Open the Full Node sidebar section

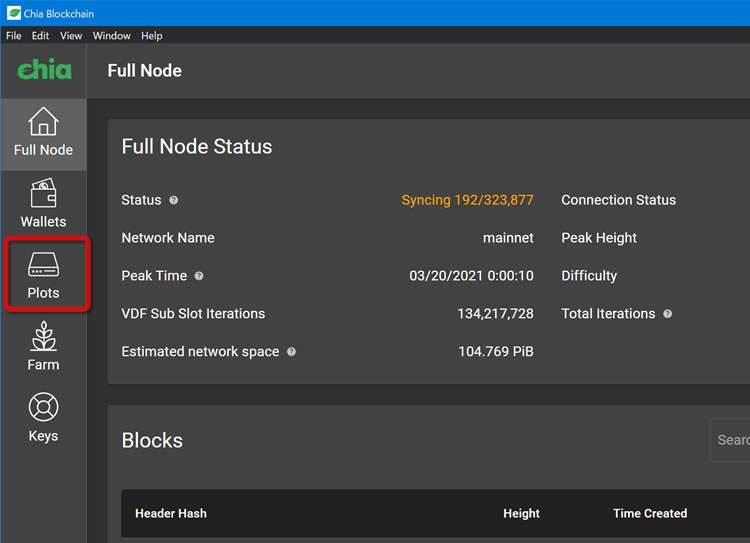[x=44, y=134]
